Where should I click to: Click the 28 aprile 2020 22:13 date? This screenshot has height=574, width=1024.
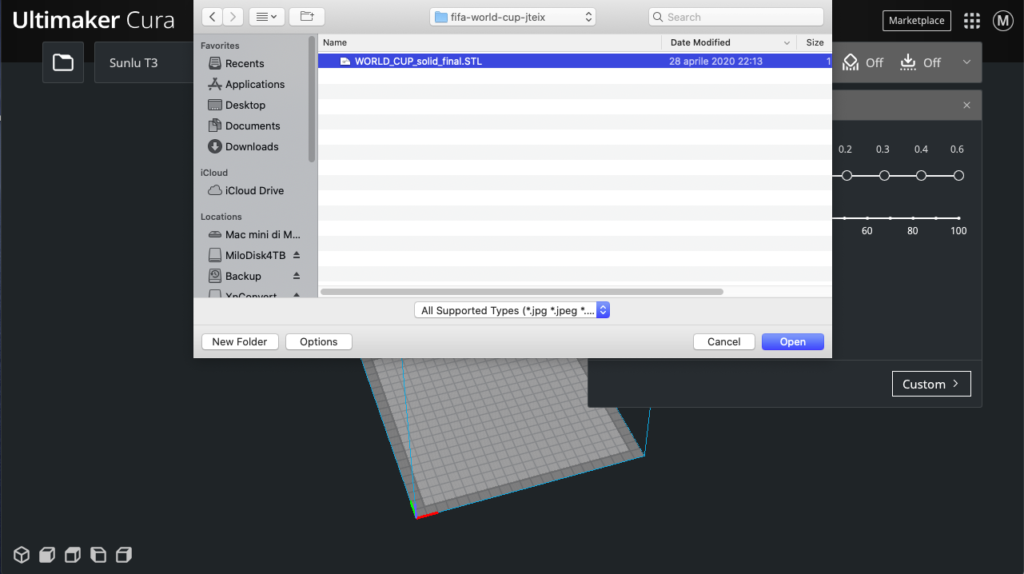point(716,61)
